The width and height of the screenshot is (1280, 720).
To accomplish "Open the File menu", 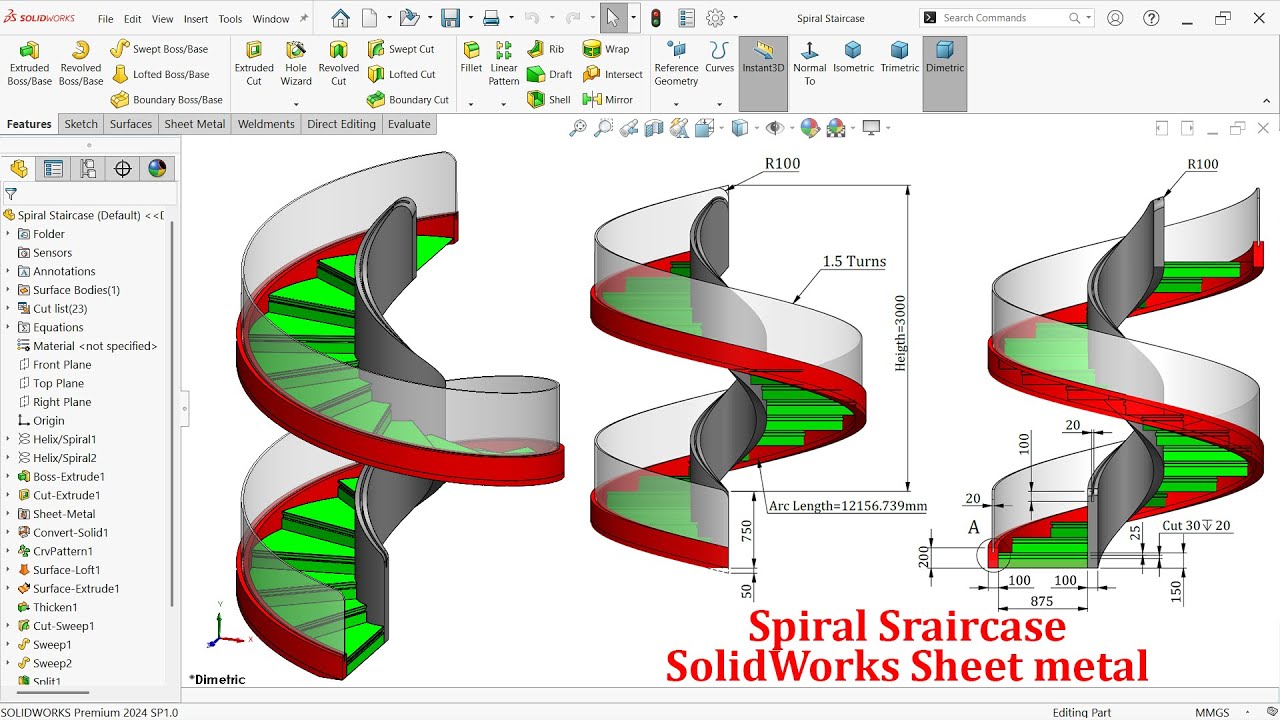I will click(105, 19).
